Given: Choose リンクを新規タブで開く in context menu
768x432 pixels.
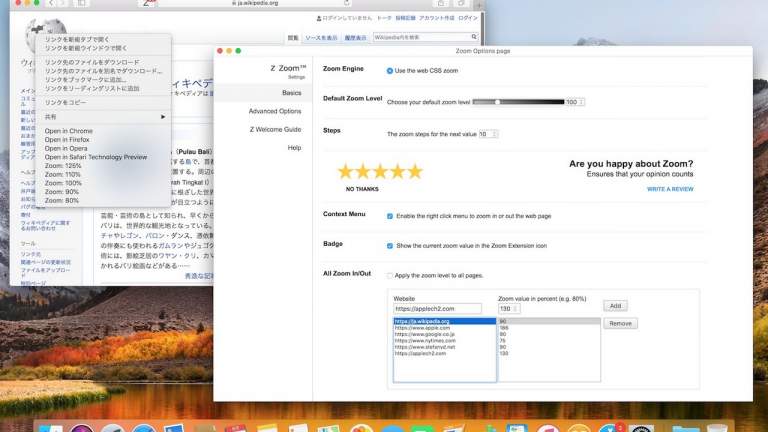Looking at the screenshot, I should (77, 39).
